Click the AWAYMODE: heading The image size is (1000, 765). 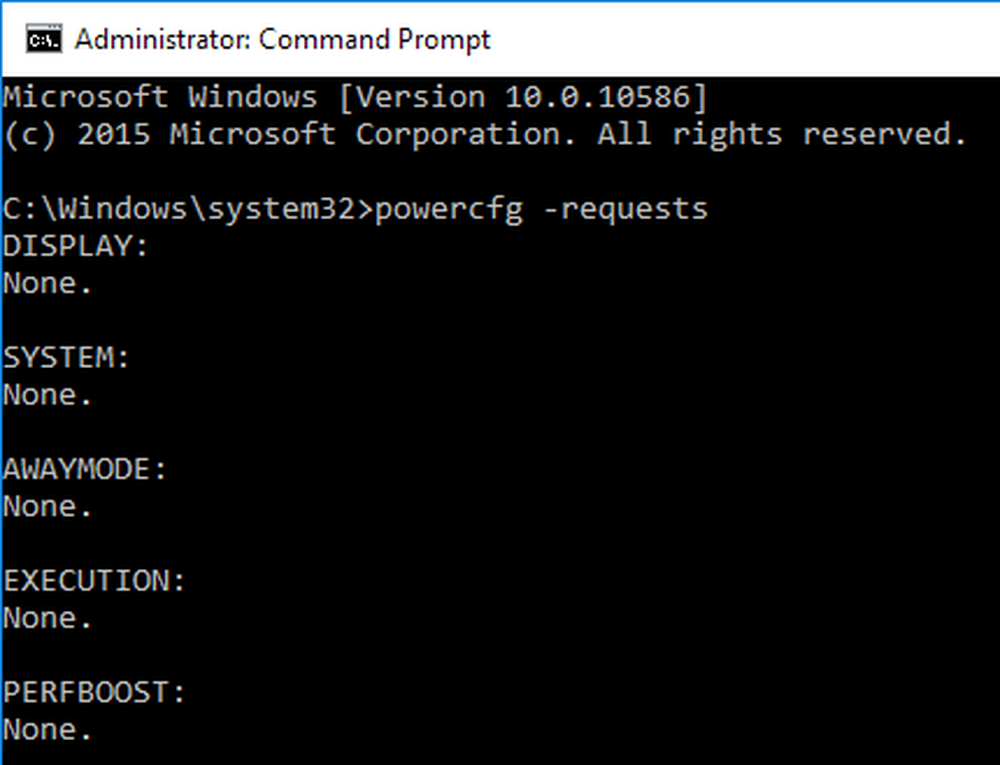(x=85, y=470)
